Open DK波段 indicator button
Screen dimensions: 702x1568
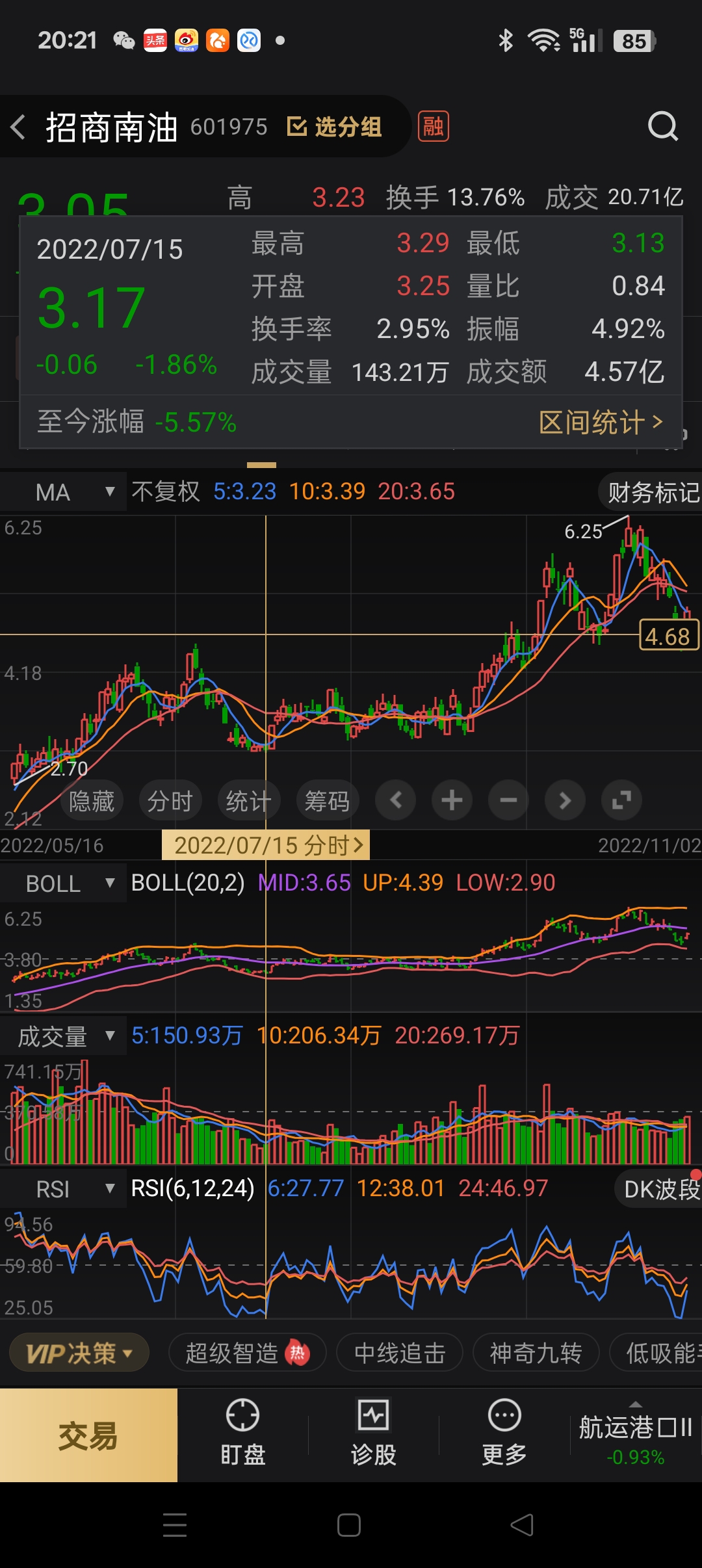click(659, 1189)
